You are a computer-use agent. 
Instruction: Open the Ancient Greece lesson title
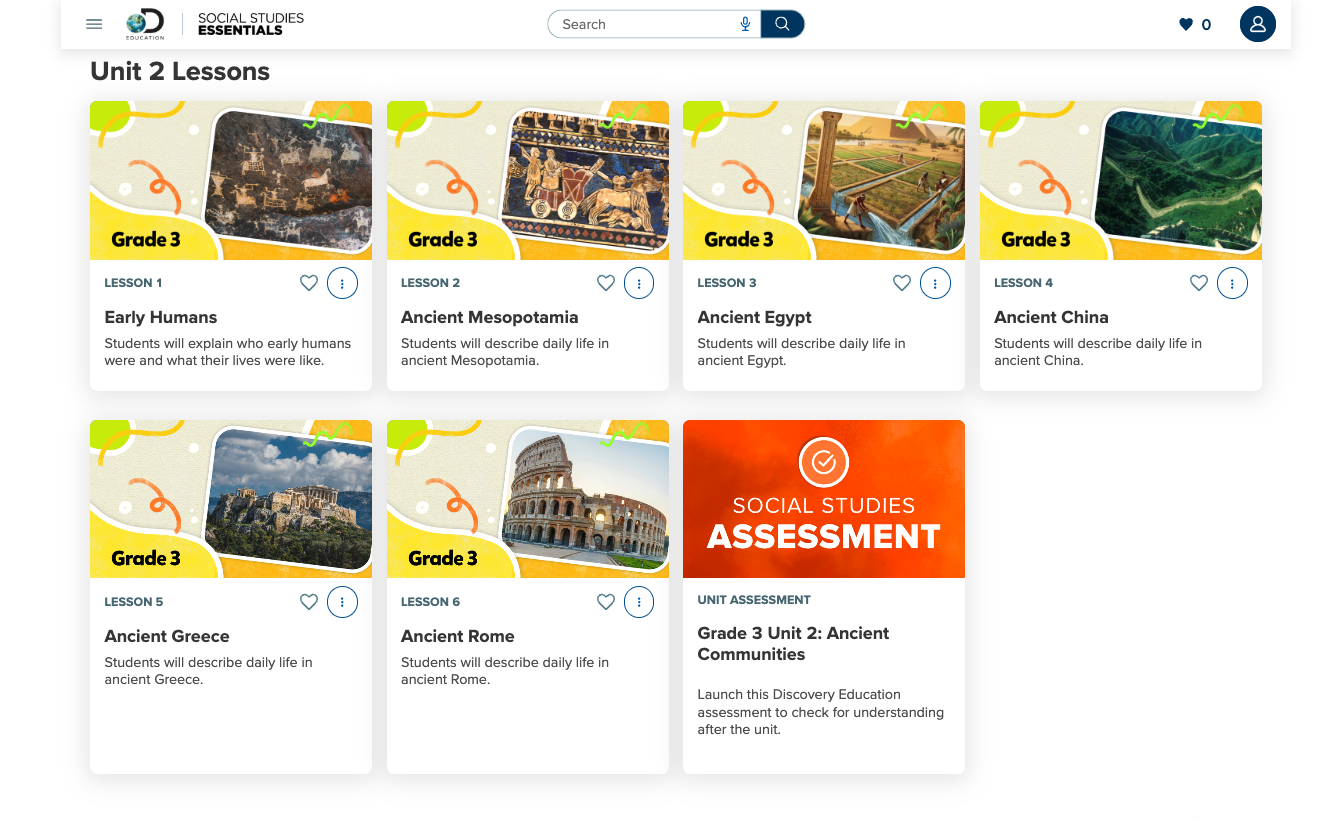tap(167, 636)
